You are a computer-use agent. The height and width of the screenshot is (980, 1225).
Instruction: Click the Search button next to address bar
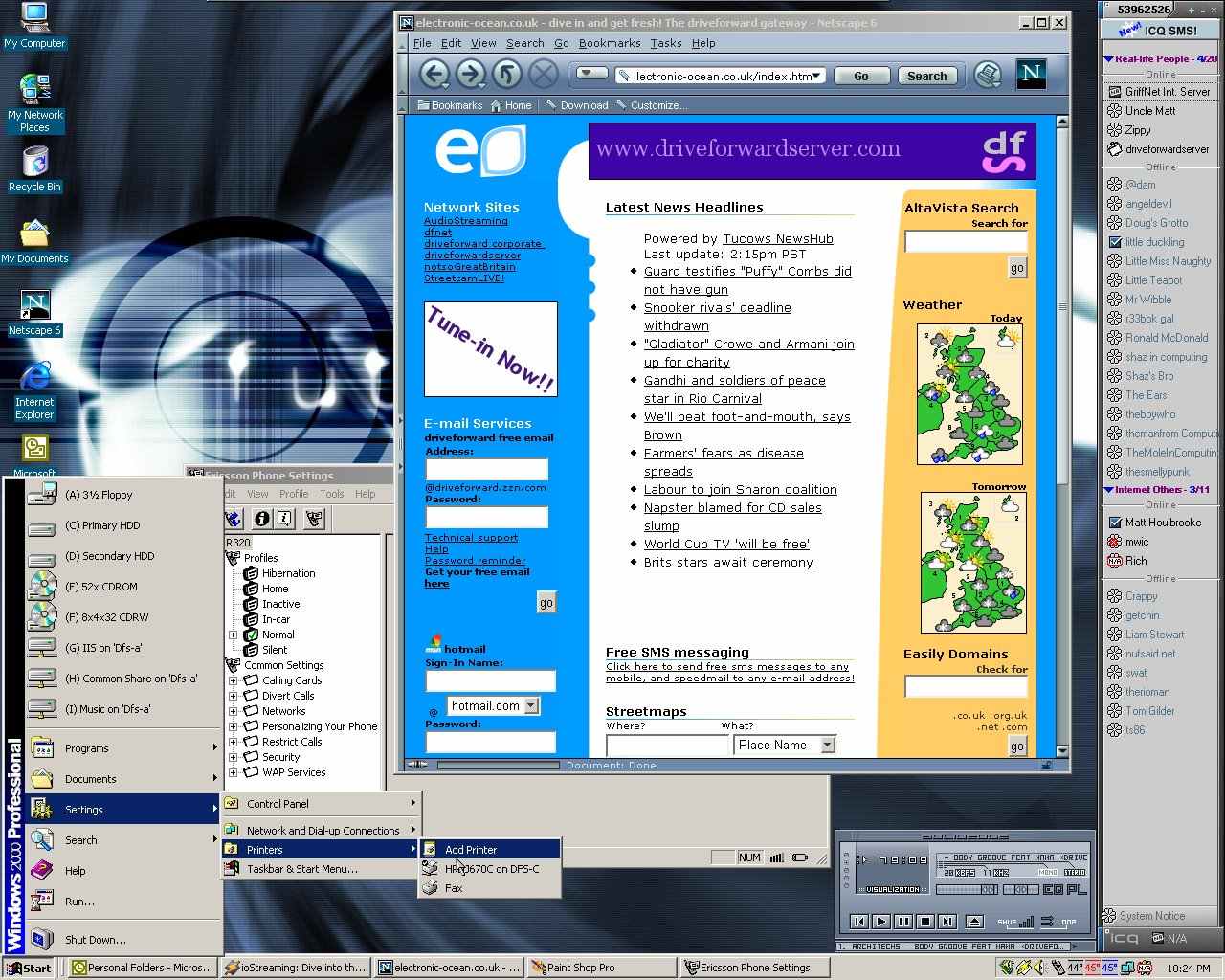point(926,76)
